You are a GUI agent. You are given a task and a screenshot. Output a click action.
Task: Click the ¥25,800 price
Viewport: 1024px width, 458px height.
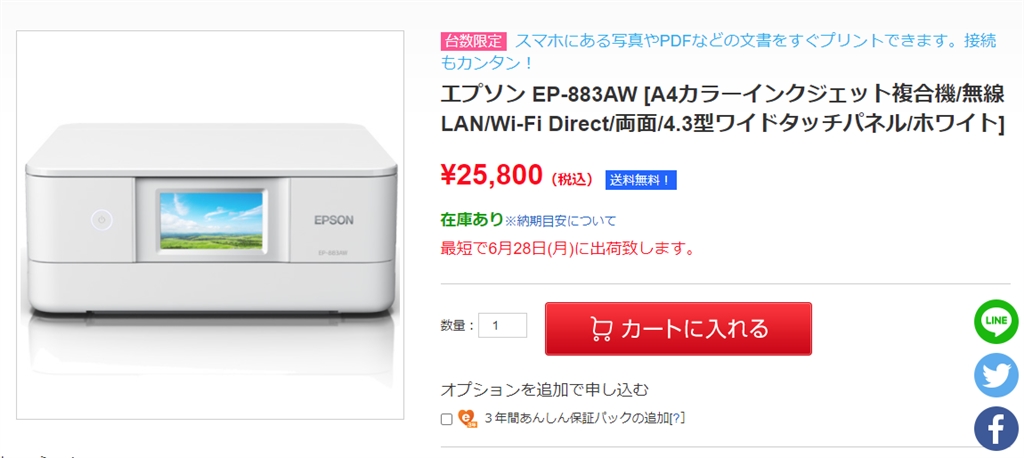[x=491, y=176]
